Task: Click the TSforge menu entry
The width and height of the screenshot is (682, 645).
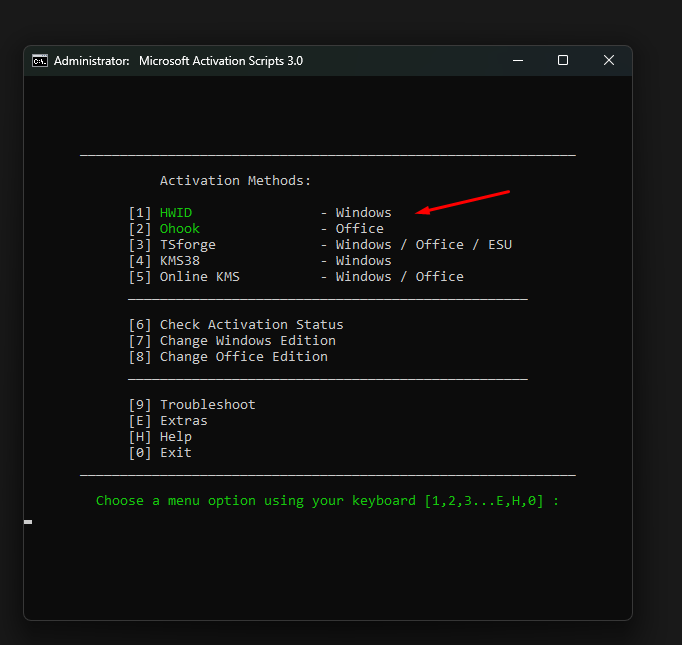Action: pos(187,245)
